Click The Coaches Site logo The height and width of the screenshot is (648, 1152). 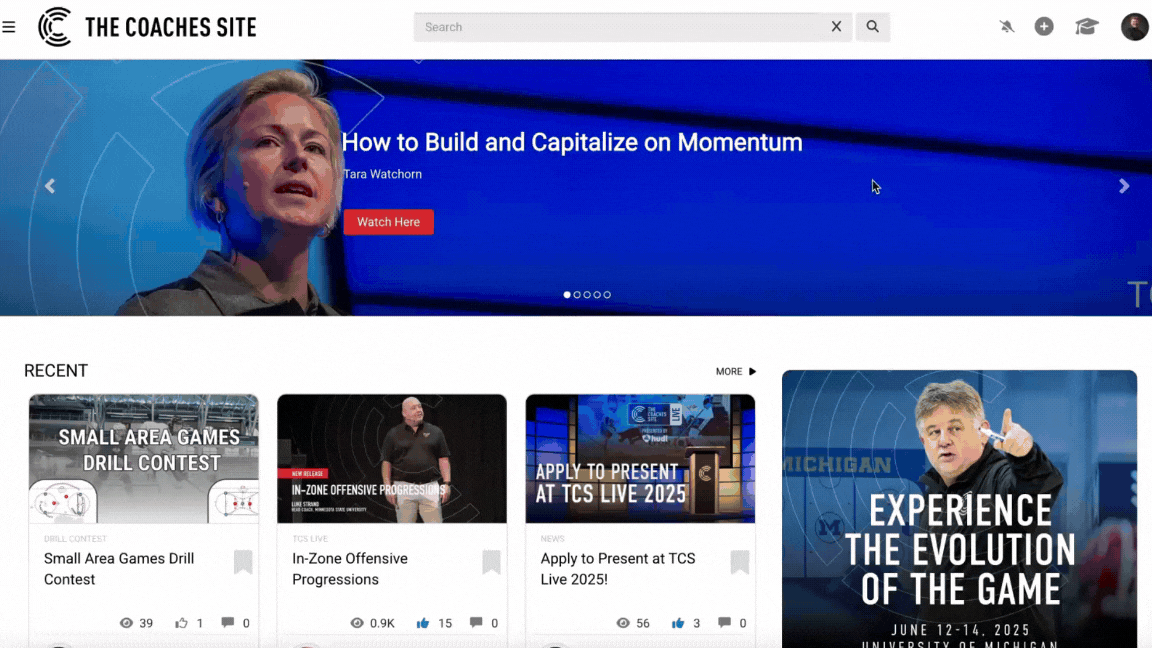[147, 27]
